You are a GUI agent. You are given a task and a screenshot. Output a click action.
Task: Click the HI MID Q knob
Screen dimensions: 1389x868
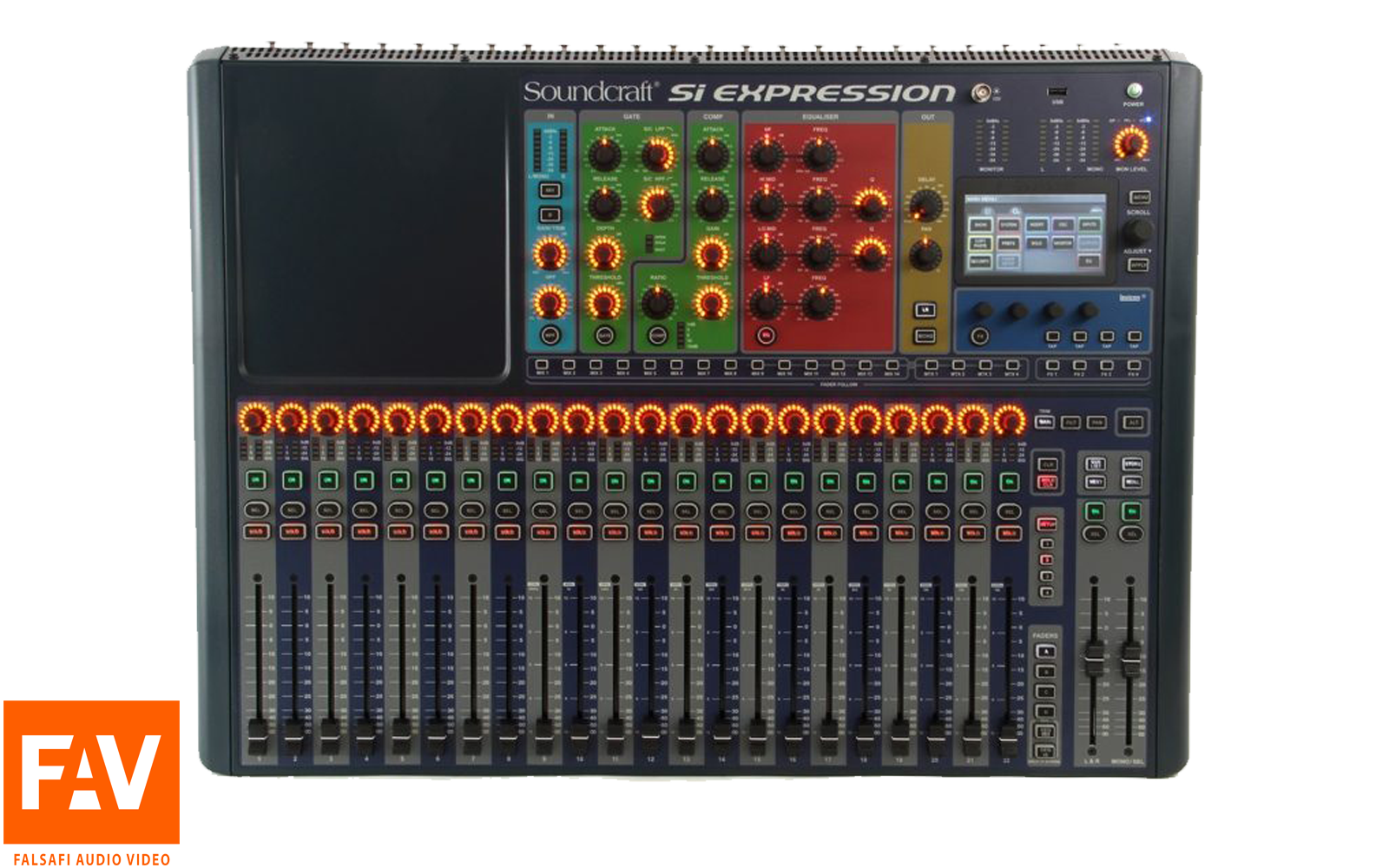[x=871, y=205]
